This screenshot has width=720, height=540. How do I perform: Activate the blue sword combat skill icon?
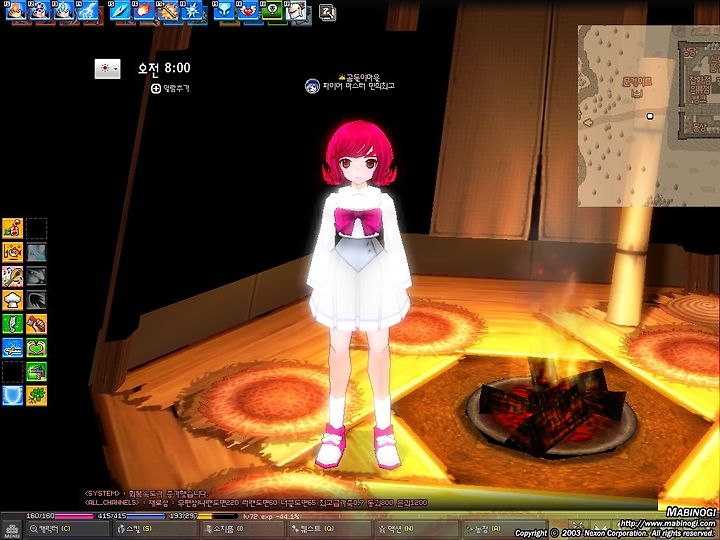coord(12,348)
